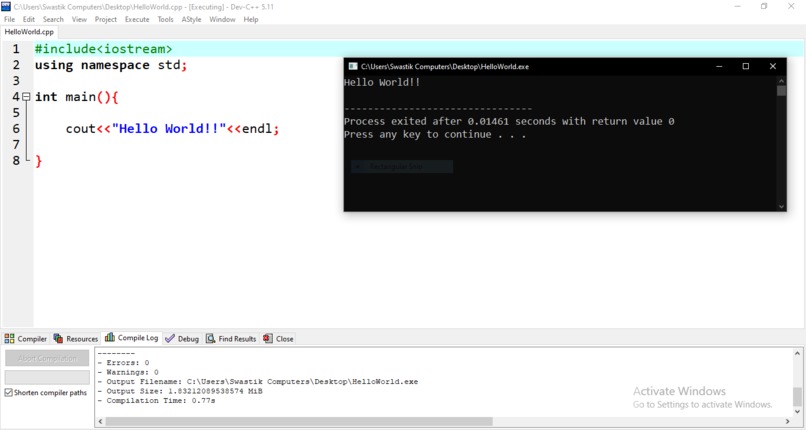The width and height of the screenshot is (806, 430).
Task: Click the Debug checkmark icon
Action: click(x=170, y=339)
